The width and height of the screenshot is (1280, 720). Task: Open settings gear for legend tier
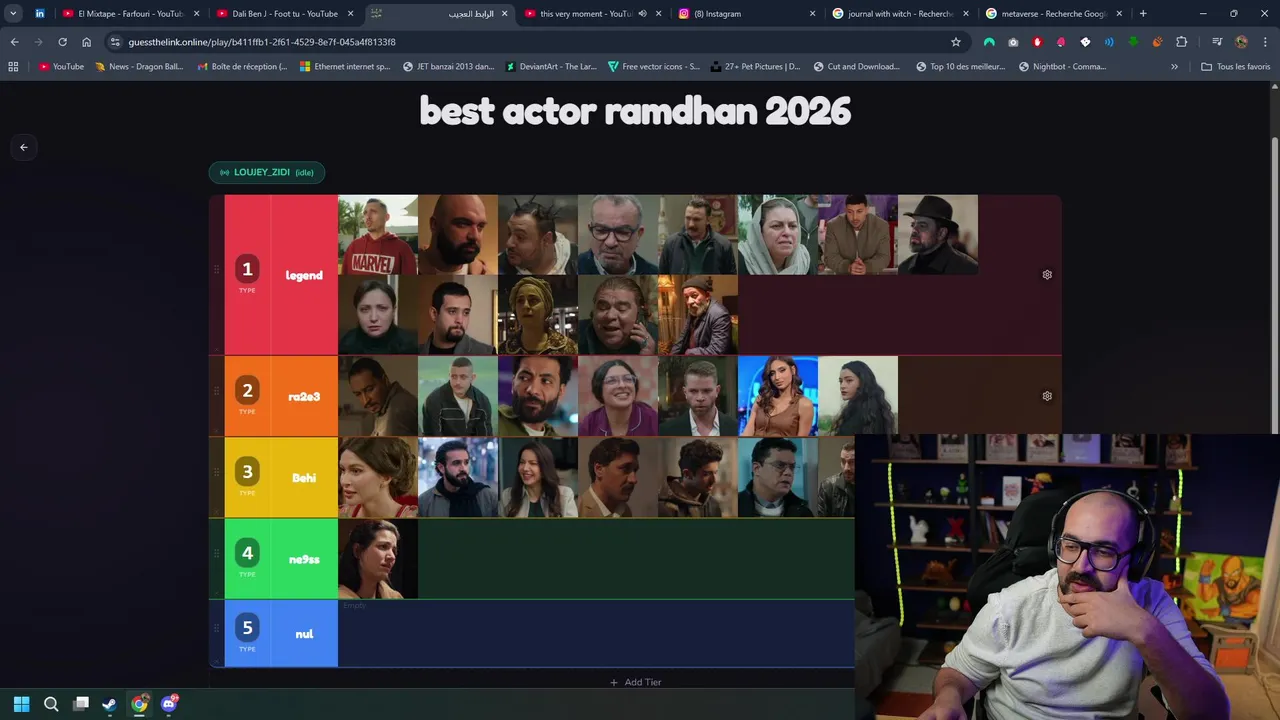[1047, 274]
